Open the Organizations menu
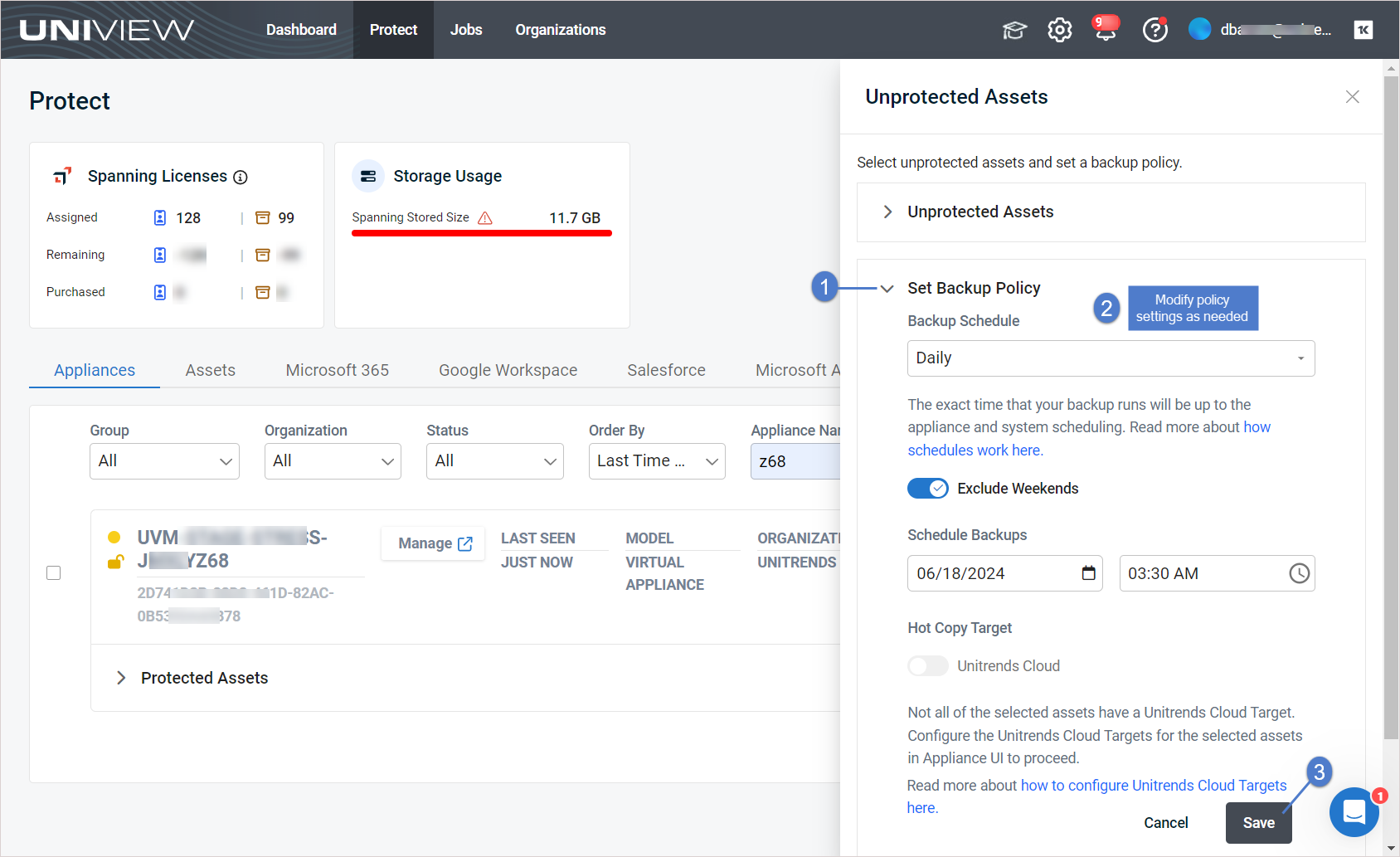This screenshot has width=1400, height=857. tap(561, 30)
